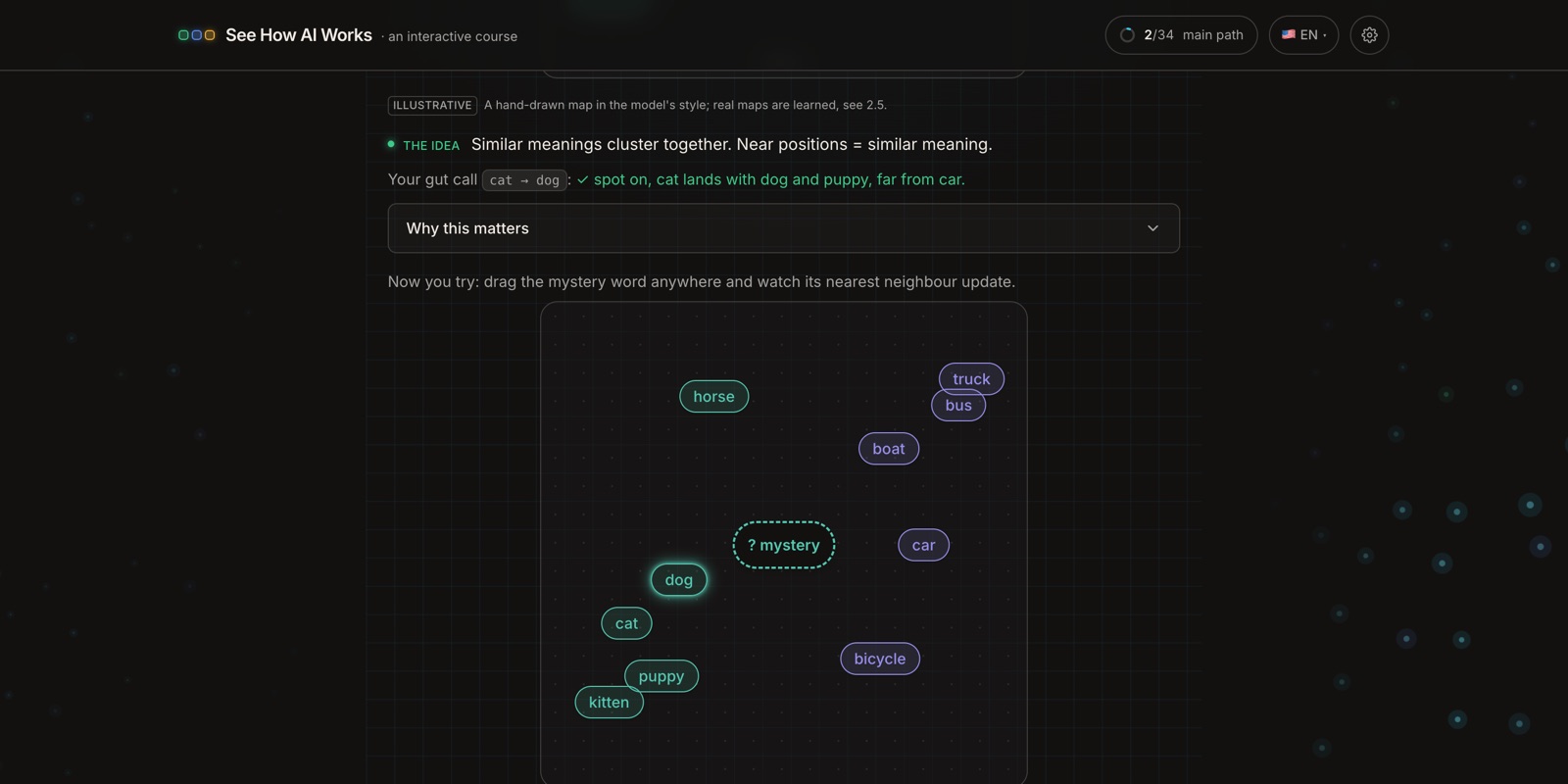1568x784 pixels.
Task: Click the bicycle word chip
Action: pos(880,659)
